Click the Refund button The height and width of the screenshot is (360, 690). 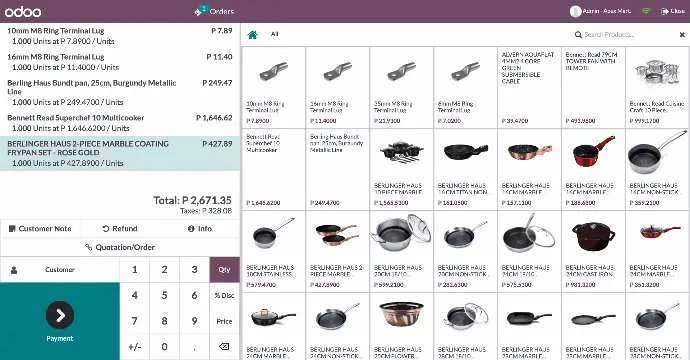(120, 228)
